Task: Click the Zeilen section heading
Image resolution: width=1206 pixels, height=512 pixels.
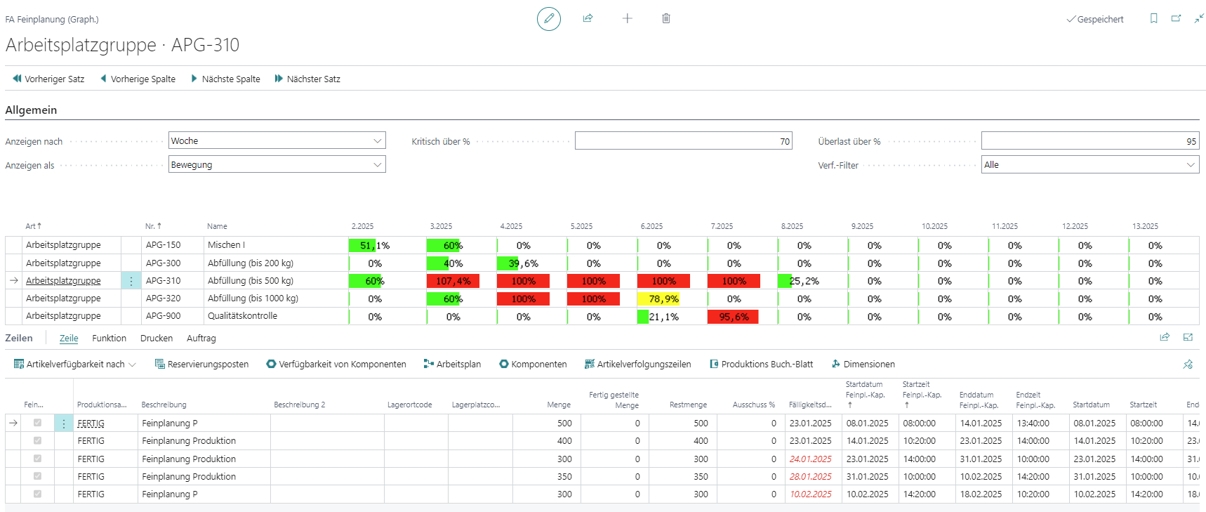Action: (x=19, y=338)
